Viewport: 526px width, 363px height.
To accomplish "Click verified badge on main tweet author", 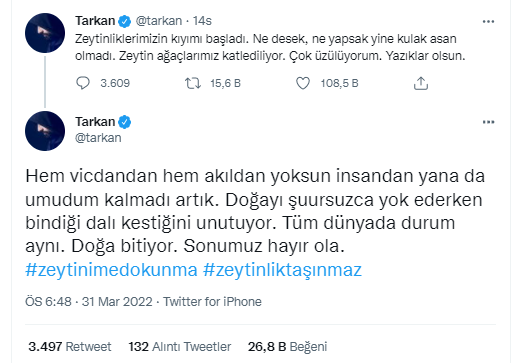I will tap(125, 122).
